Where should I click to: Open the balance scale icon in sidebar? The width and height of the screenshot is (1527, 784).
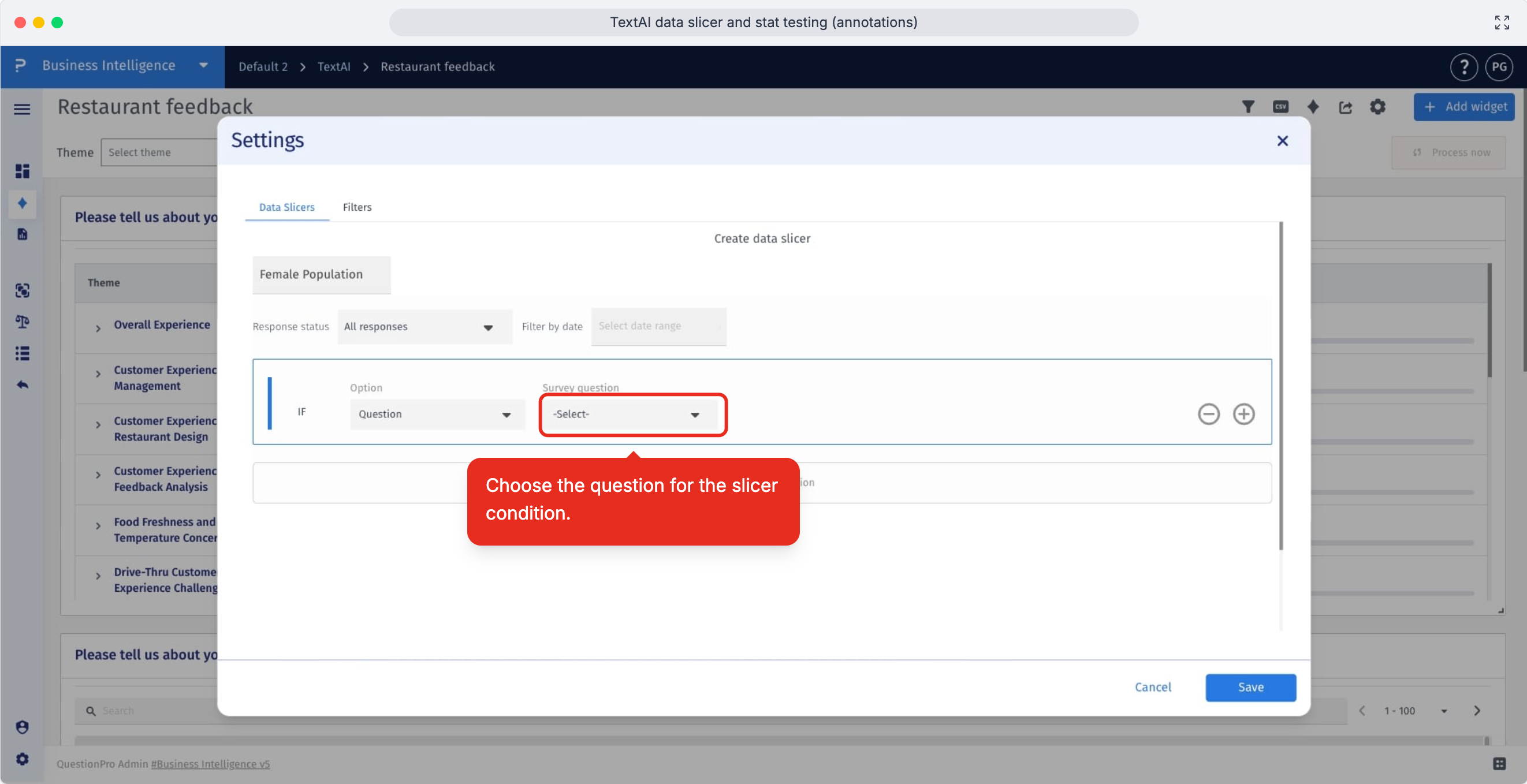click(x=22, y=322)
